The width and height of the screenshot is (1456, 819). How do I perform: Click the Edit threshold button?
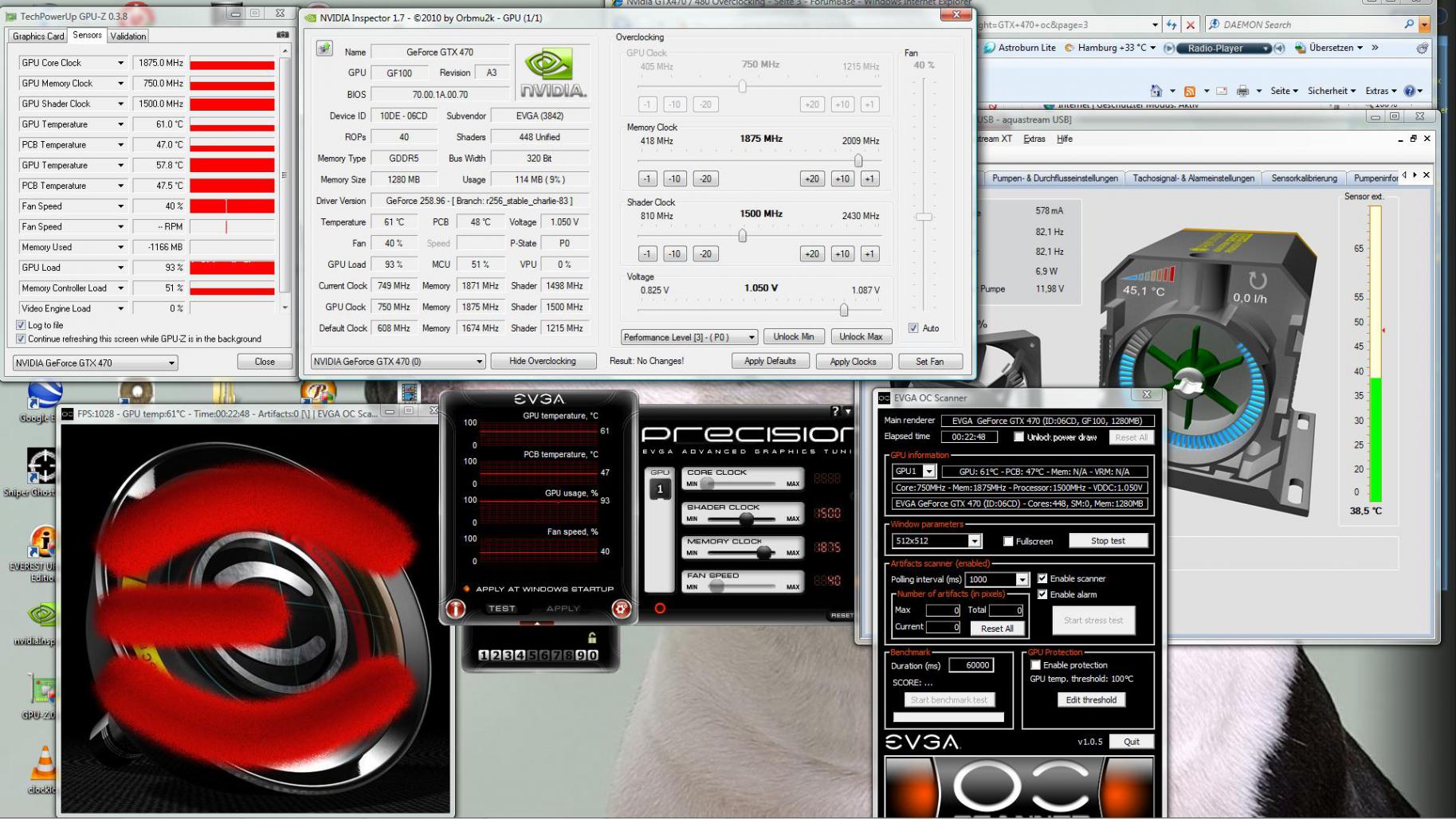tap(1091, 699)
